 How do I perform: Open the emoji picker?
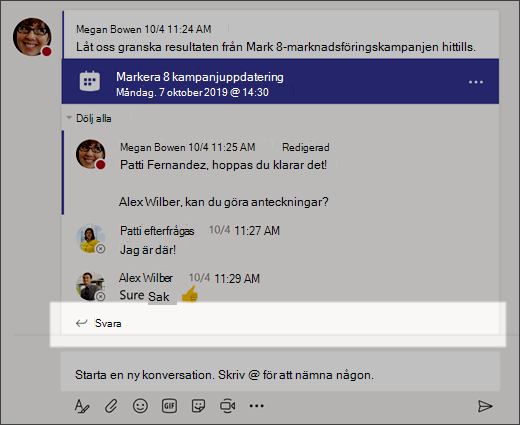coord(140,406)
